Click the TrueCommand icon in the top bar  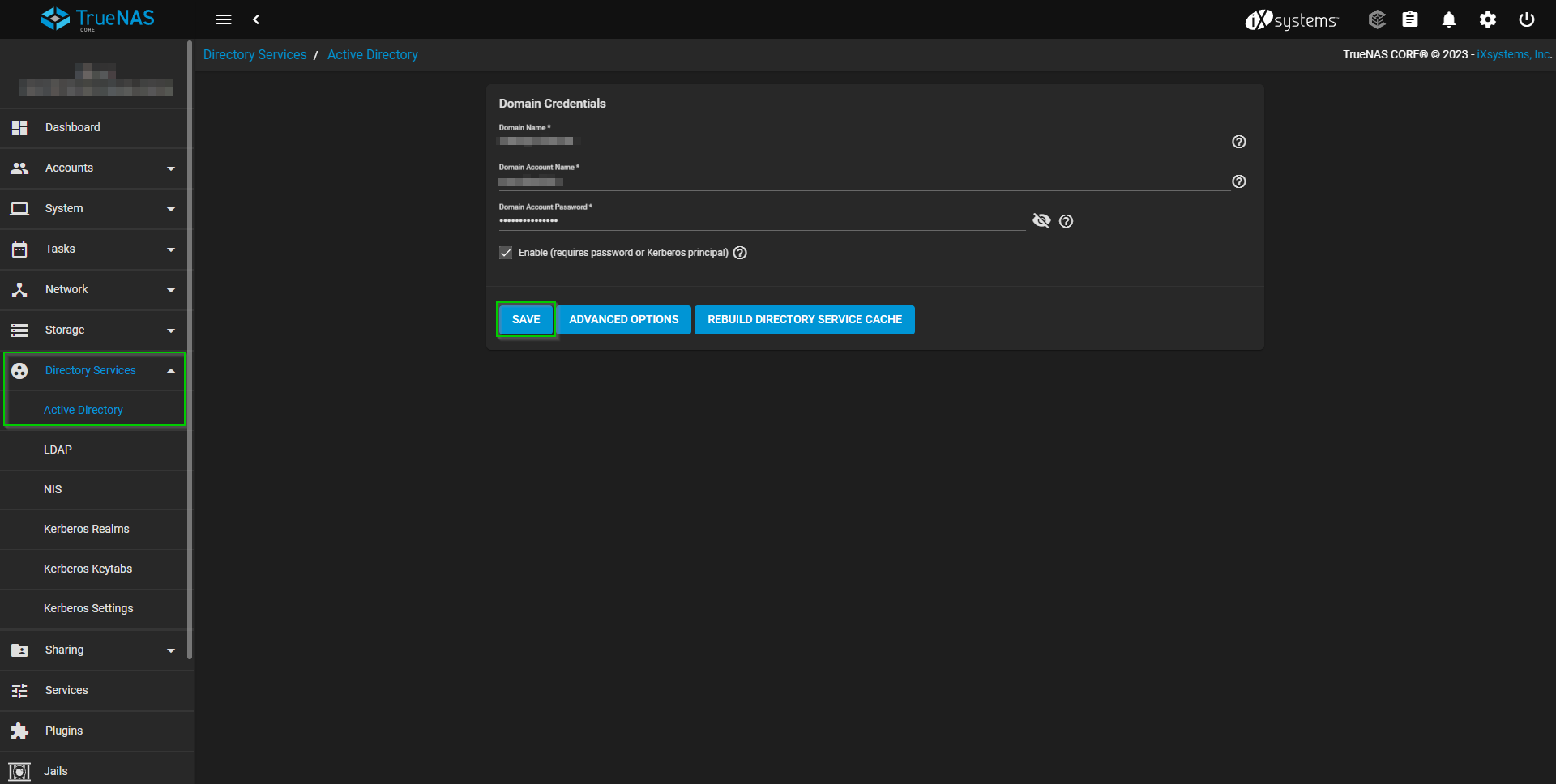coord(1376,19)
